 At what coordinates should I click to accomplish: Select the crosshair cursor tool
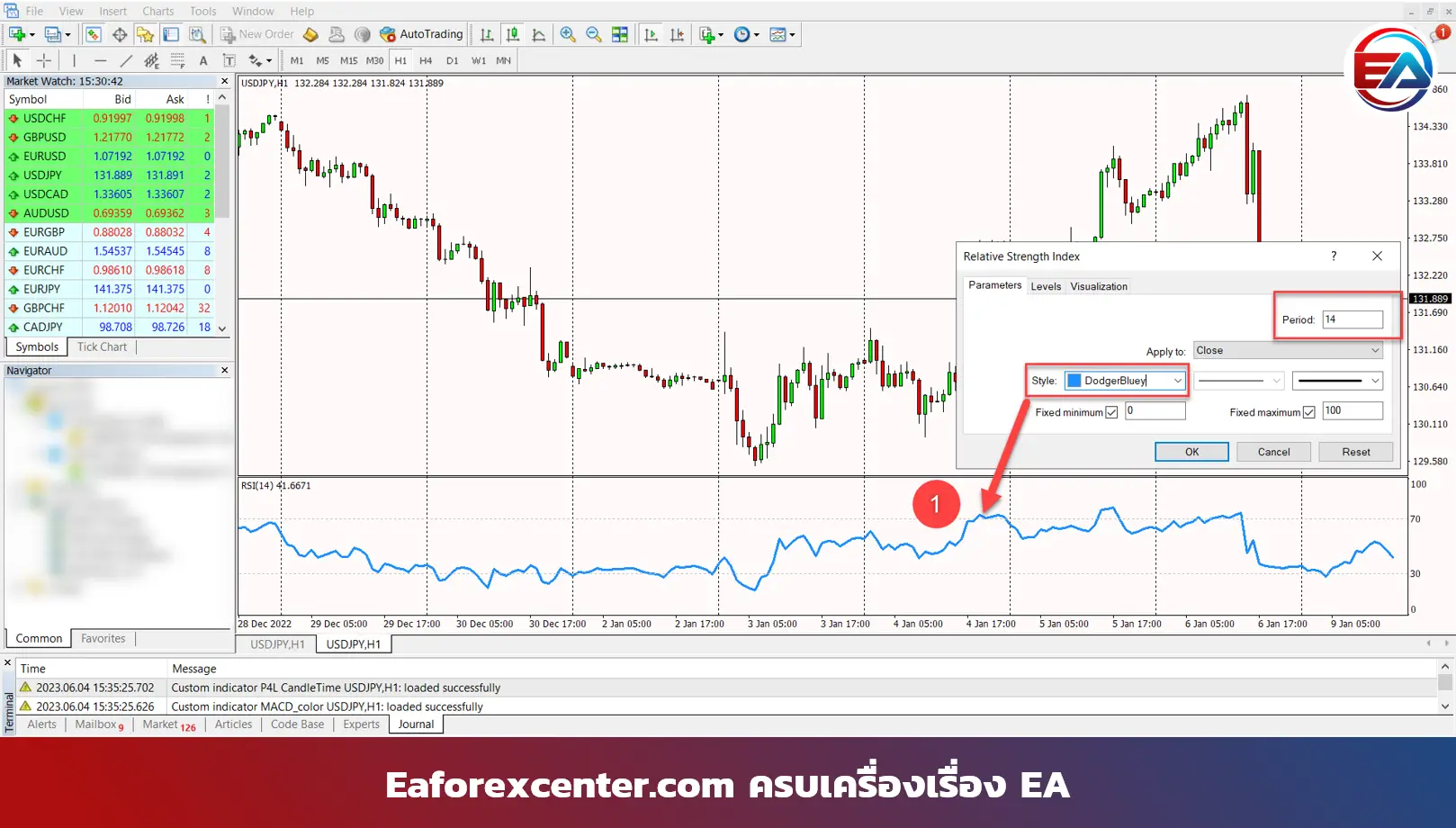click(44, 60)
